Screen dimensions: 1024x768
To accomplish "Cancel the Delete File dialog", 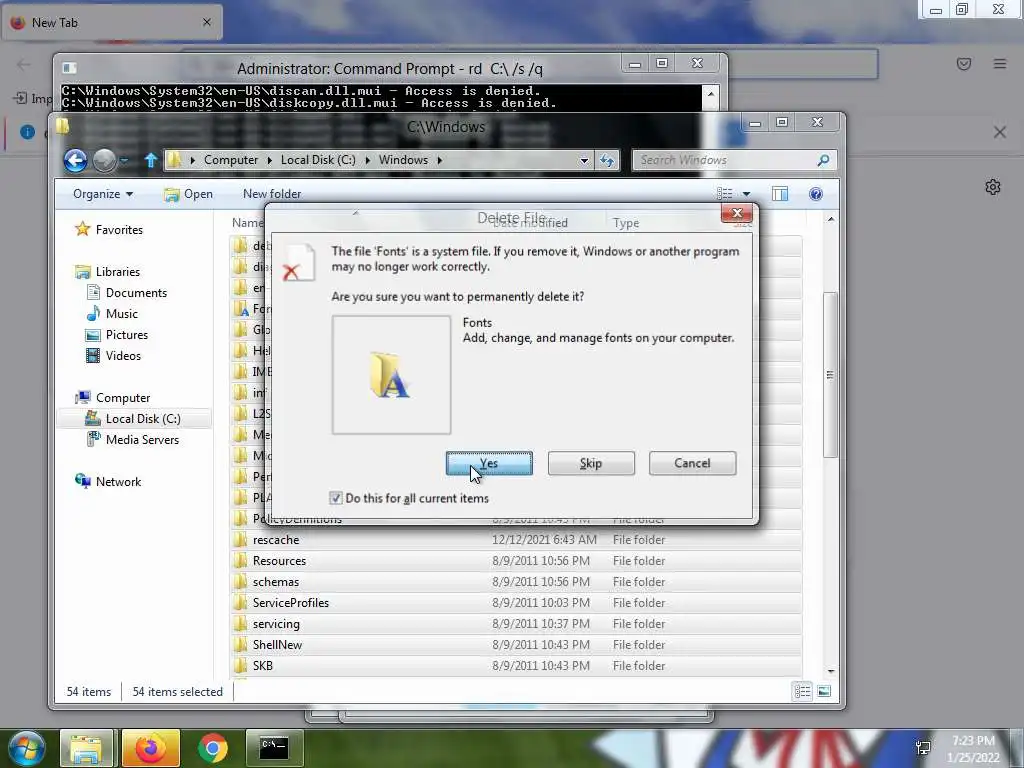I will coord(692,463).
